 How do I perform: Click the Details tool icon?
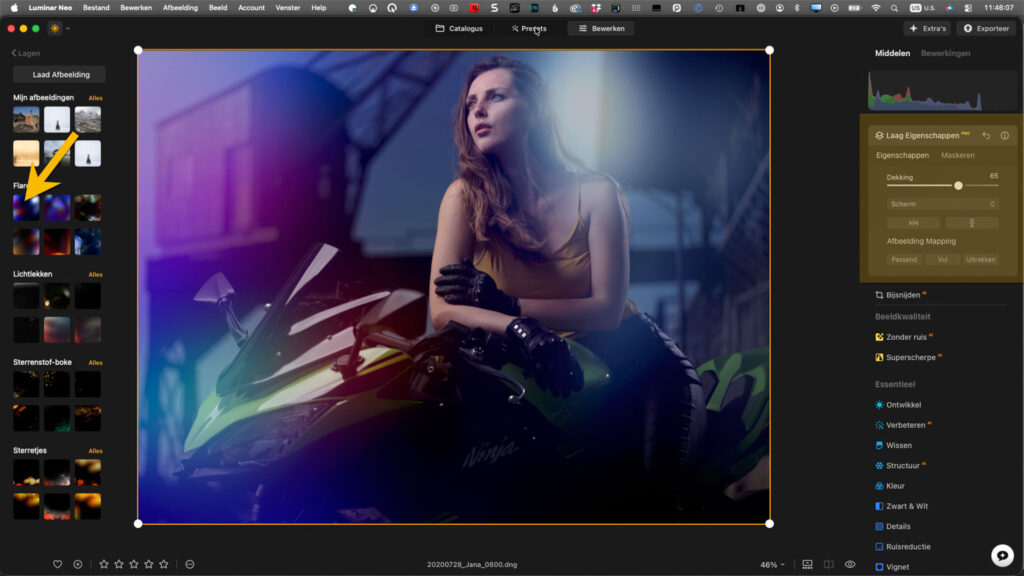coord(879,526)
